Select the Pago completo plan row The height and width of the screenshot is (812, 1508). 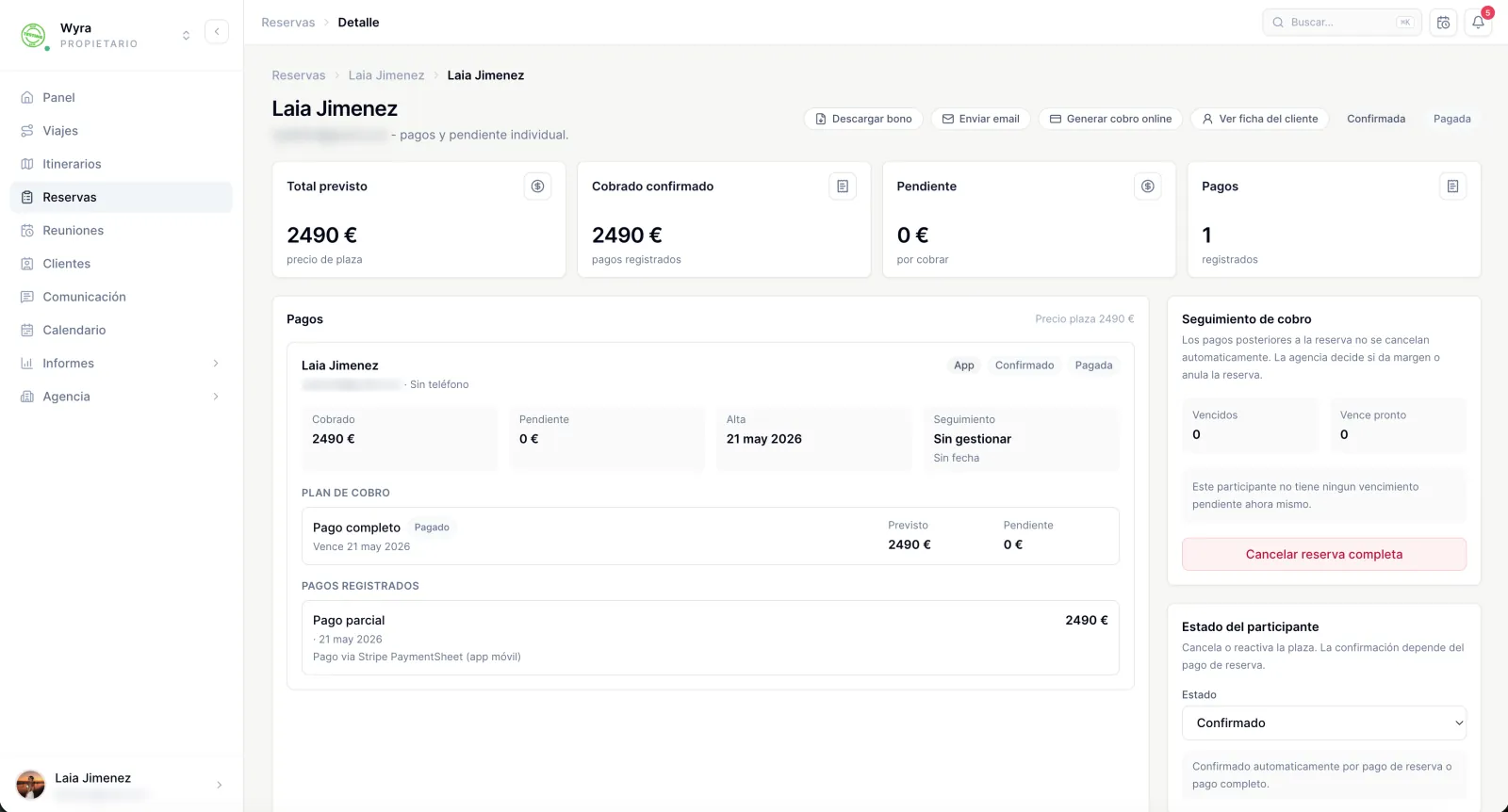pos(711,536)
